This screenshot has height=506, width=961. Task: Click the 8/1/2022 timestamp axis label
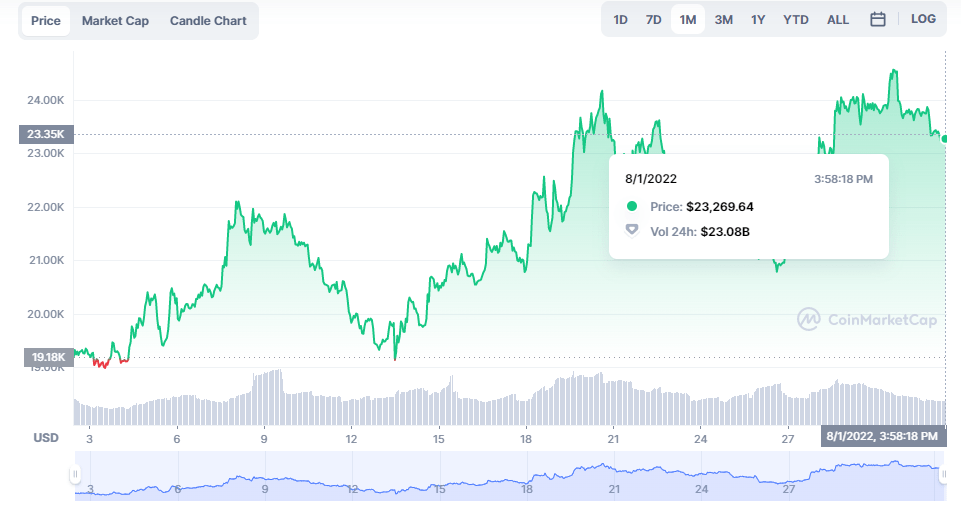tap(882, 436)
